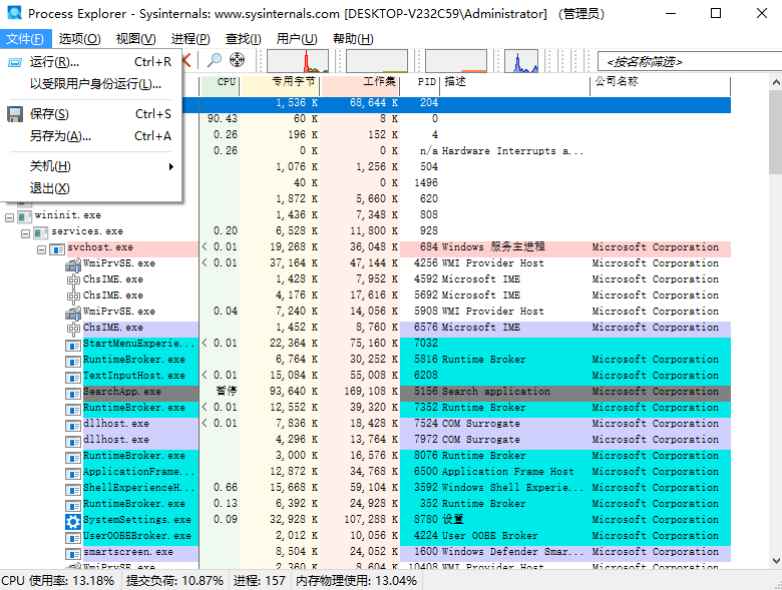Click the UserOOBEBroker.exe process icon
Image resolution: width=782 pixels, height=590 pixels.
click(x=73, y=538)
